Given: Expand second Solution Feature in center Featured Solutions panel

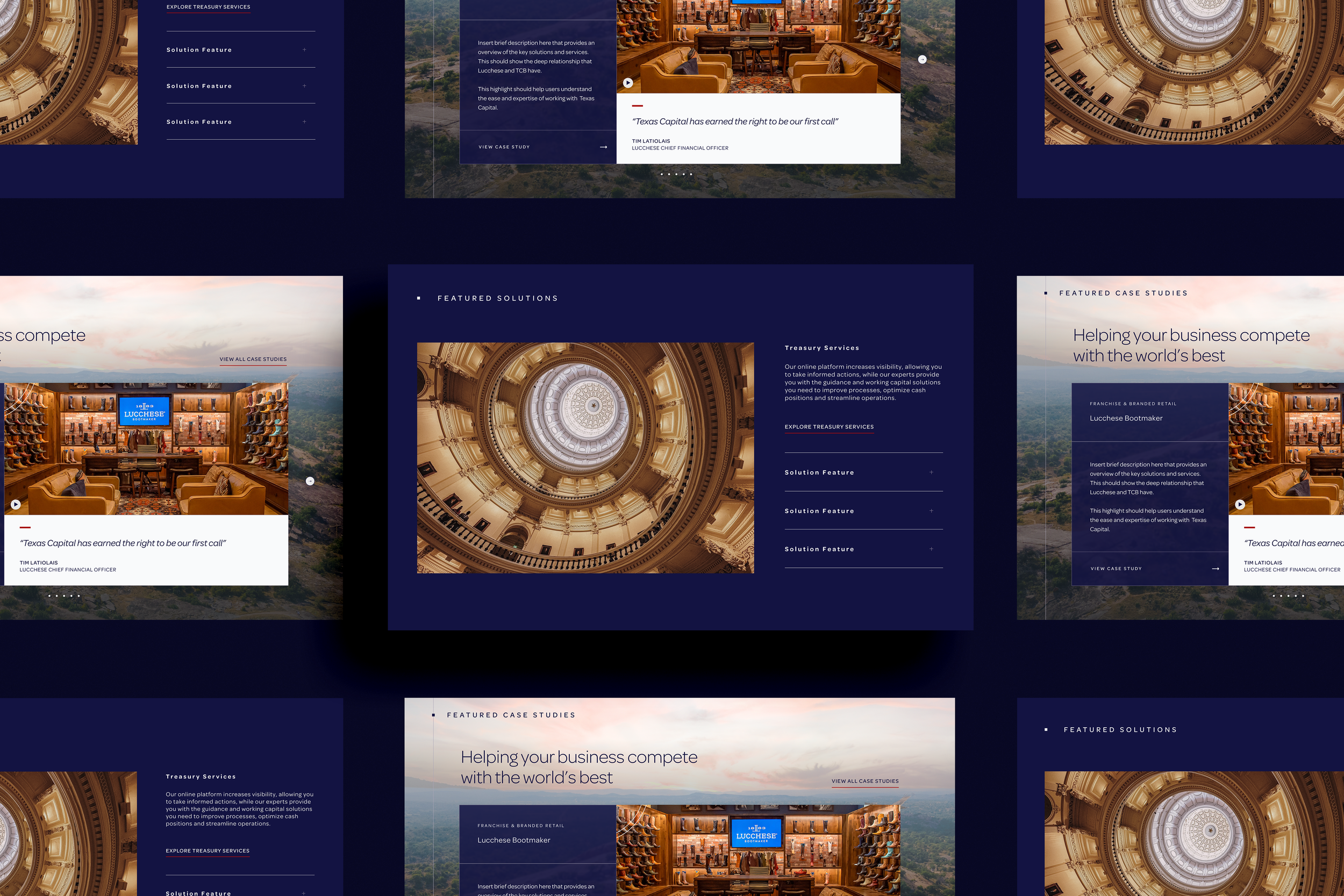Looking at the screenshot, I should [x=931, y=511].
